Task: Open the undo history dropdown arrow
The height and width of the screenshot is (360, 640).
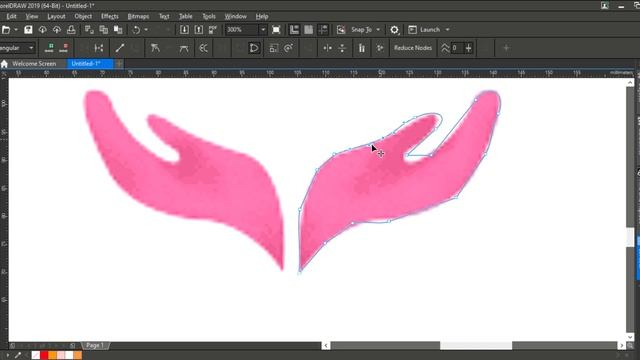Action: (x=146, y=30)
